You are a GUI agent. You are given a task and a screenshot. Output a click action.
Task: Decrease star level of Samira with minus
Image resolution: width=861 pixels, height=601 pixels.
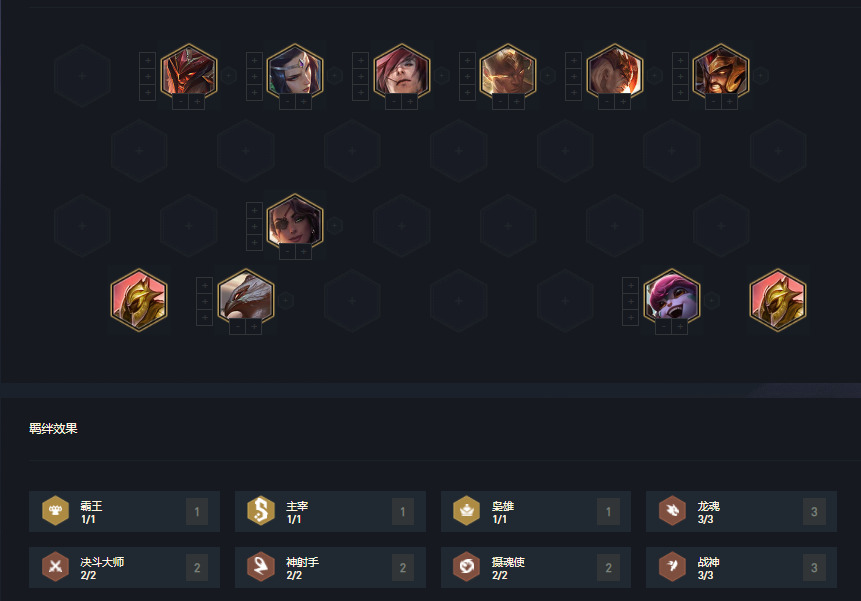287,251
